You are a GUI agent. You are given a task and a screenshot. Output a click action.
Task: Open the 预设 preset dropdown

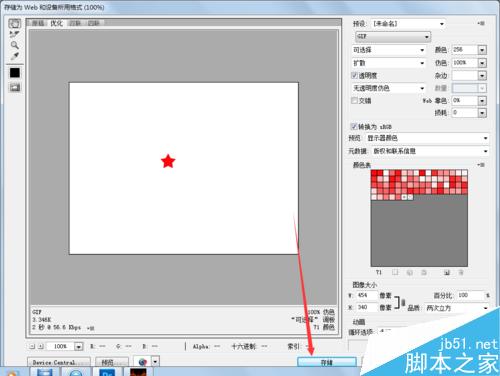[408, 24]
